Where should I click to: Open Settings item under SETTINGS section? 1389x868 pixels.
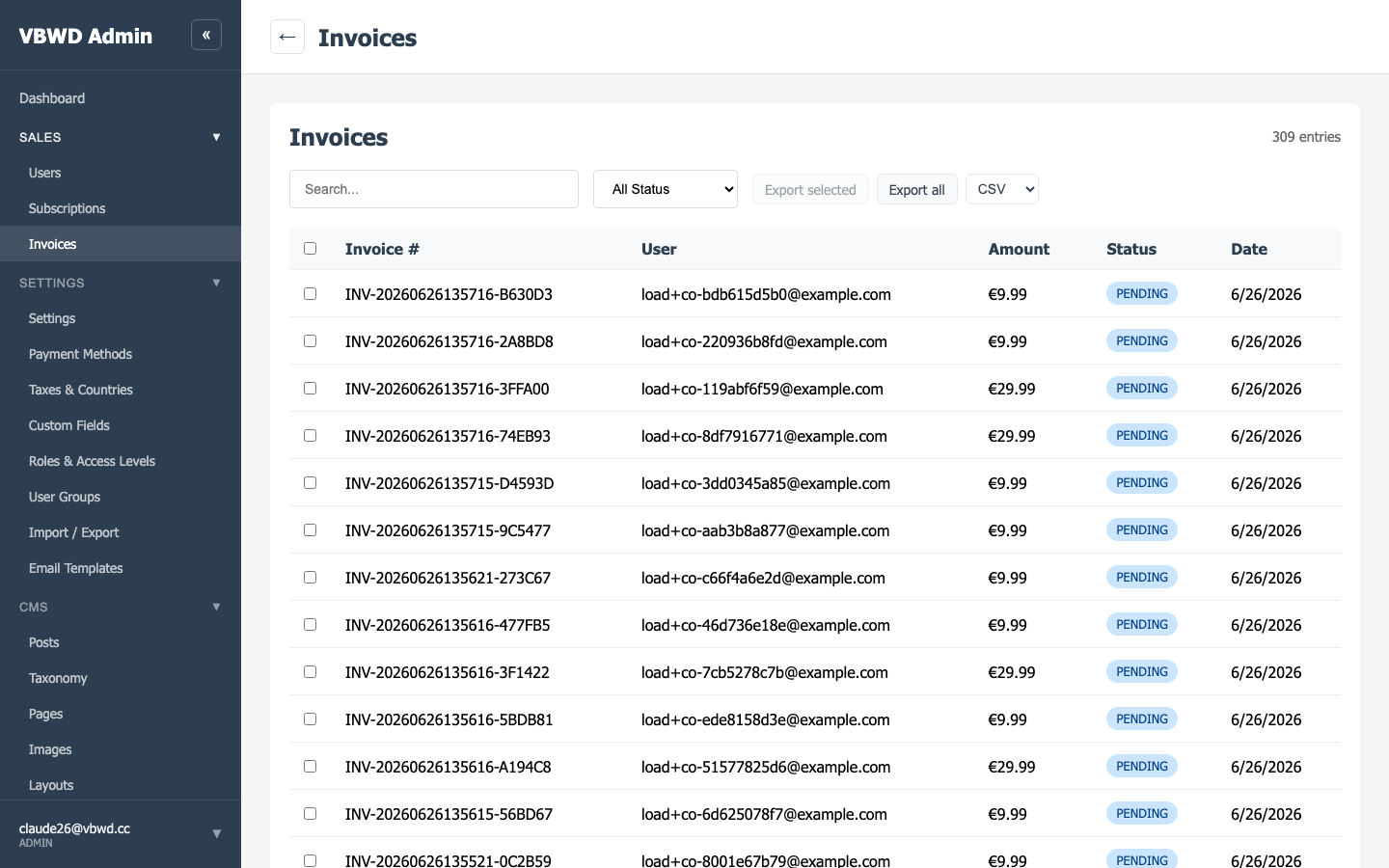point(121,318)
